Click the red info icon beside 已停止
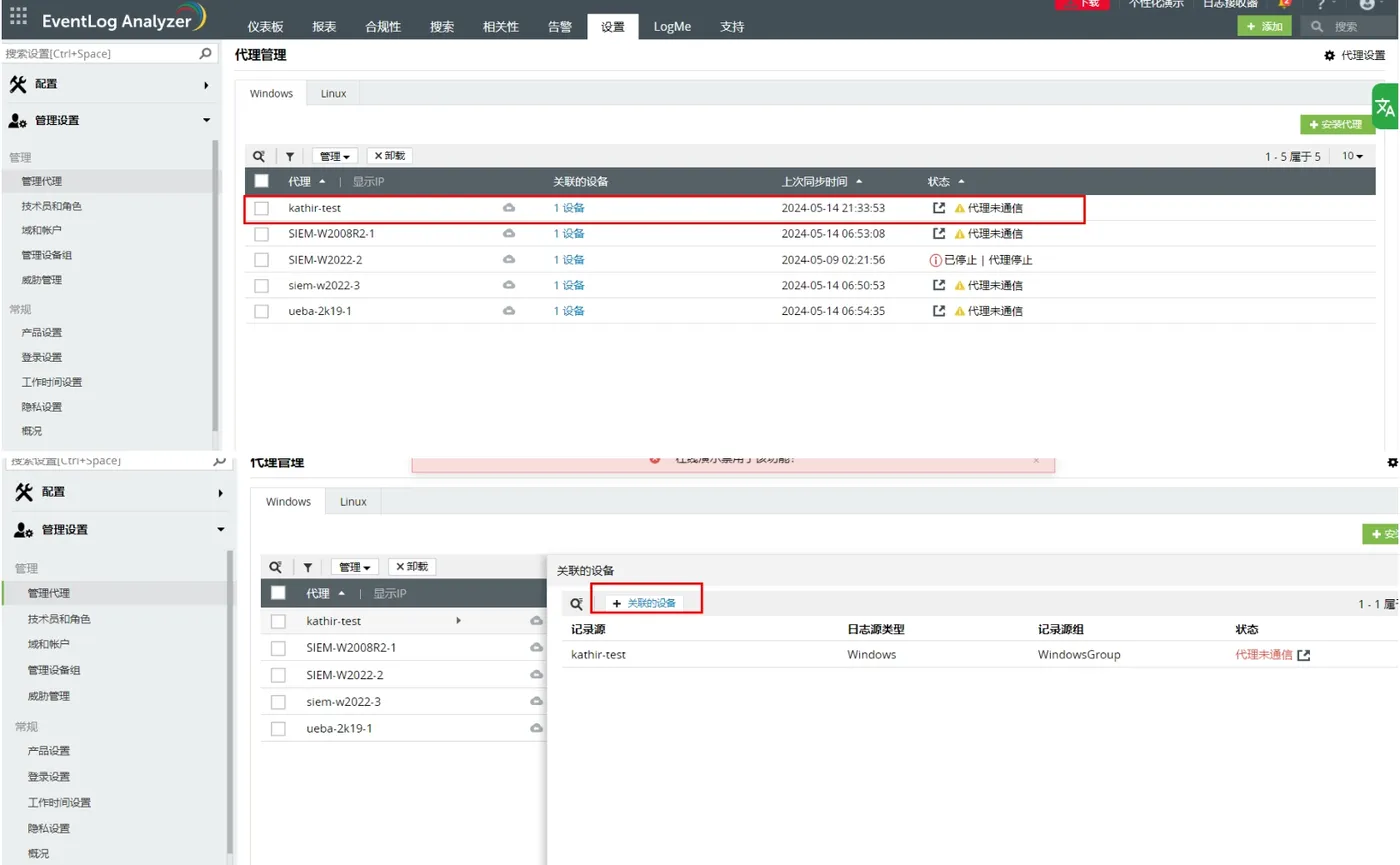The width and height of the screenshot is (1400, 865). pyautogui.click(x=935, y=260)
